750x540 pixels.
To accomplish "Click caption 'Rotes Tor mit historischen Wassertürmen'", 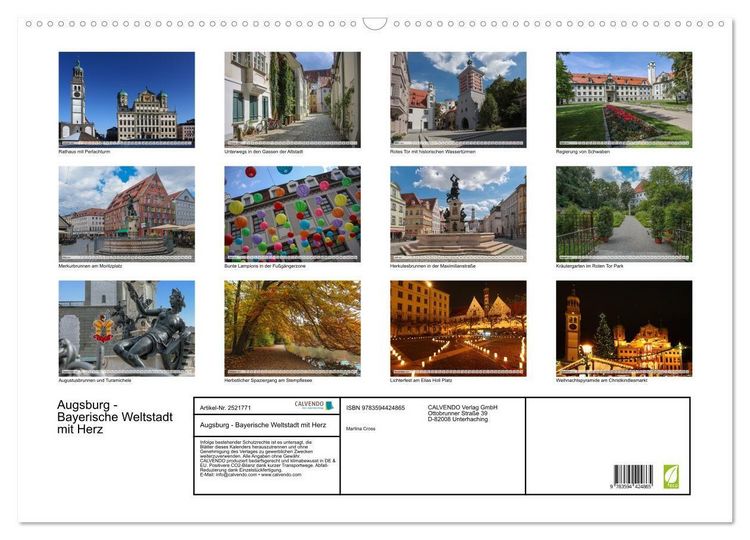I will pos(432,152).
